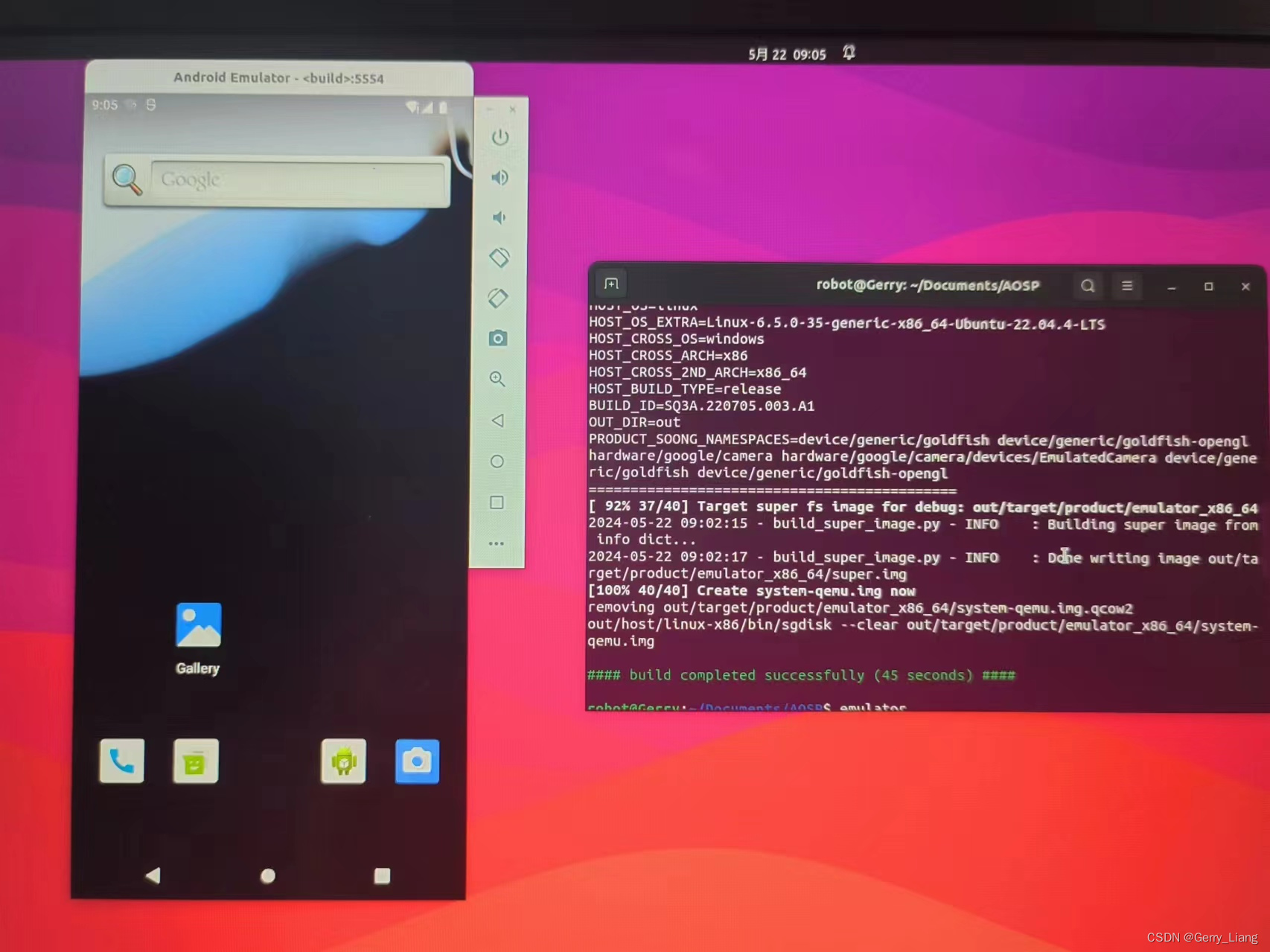Click the emulator status bar time 9:05
This screenshot has height=952, width=1270.
(105, 105)
